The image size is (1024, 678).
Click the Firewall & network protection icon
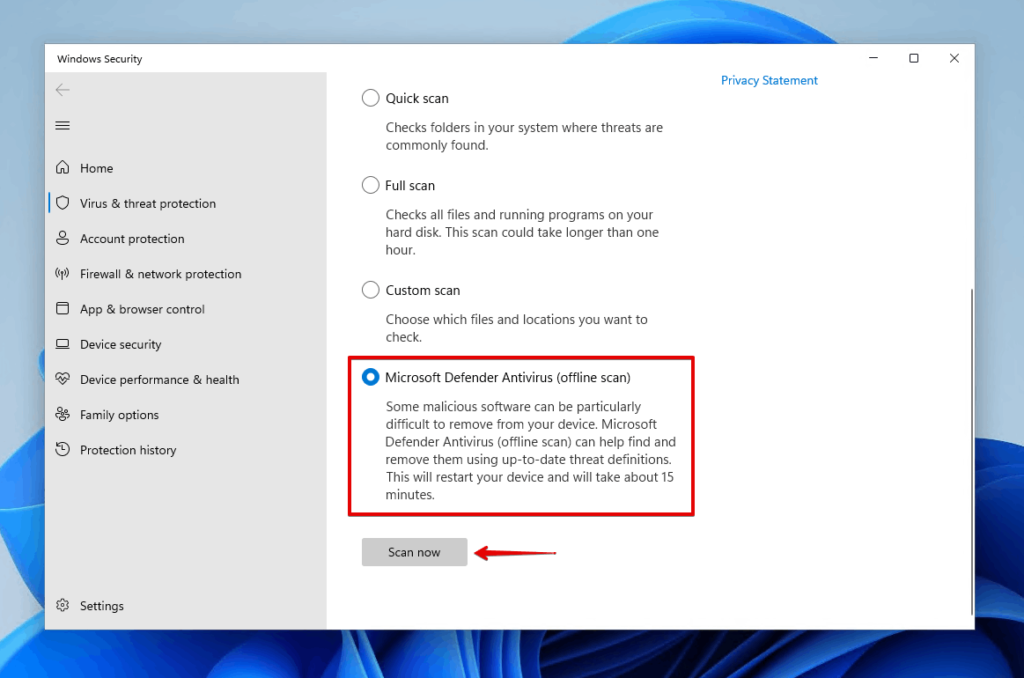63,274
